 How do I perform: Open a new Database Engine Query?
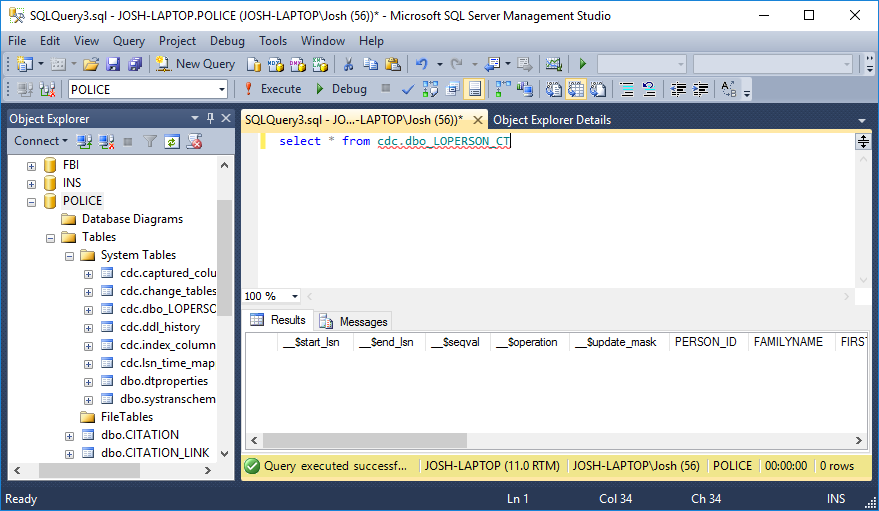(254, 64)
